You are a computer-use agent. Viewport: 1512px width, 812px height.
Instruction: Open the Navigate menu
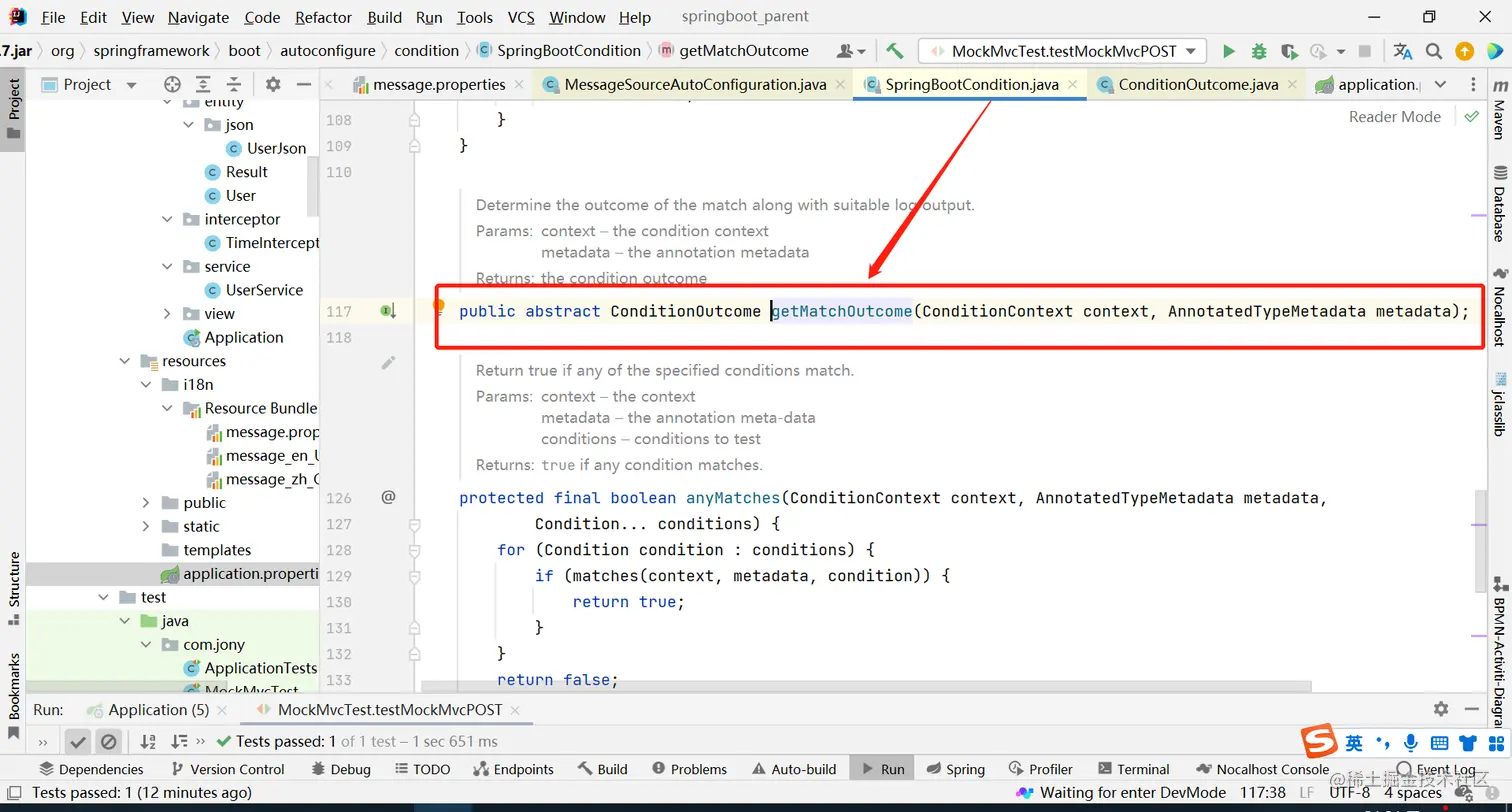(x=198, y=17)
